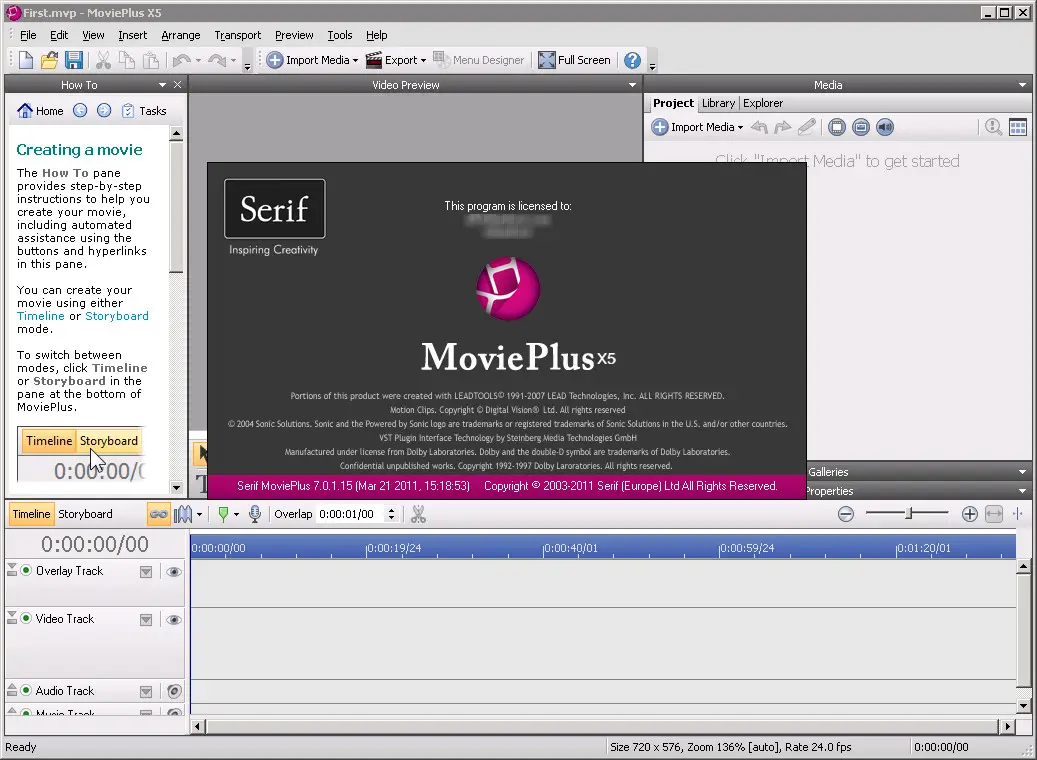Fit the timeline to the window width
The width and height of the screenshot is (1037, 760).
(994, 514)
